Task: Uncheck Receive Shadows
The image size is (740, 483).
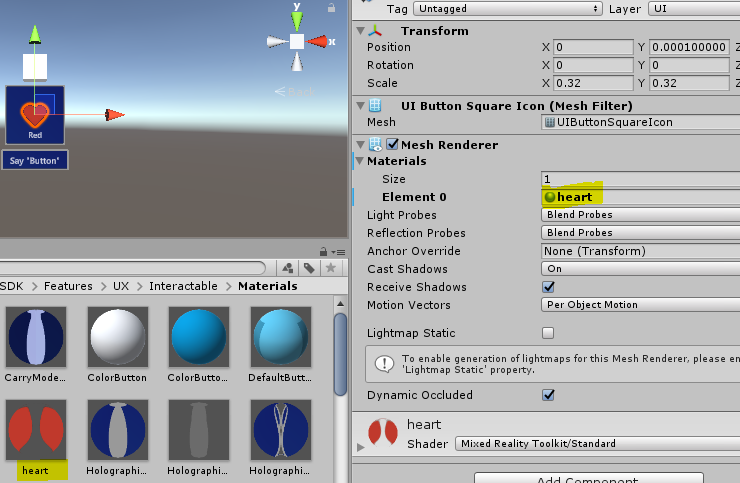Action: [x=547, y=287]
